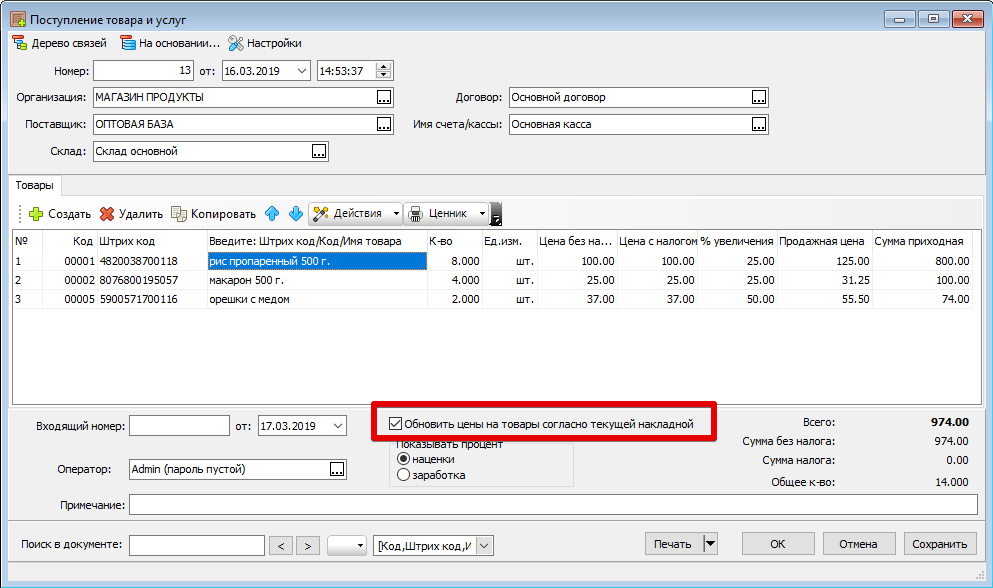Open the Печать dropdown arrow

711,544
